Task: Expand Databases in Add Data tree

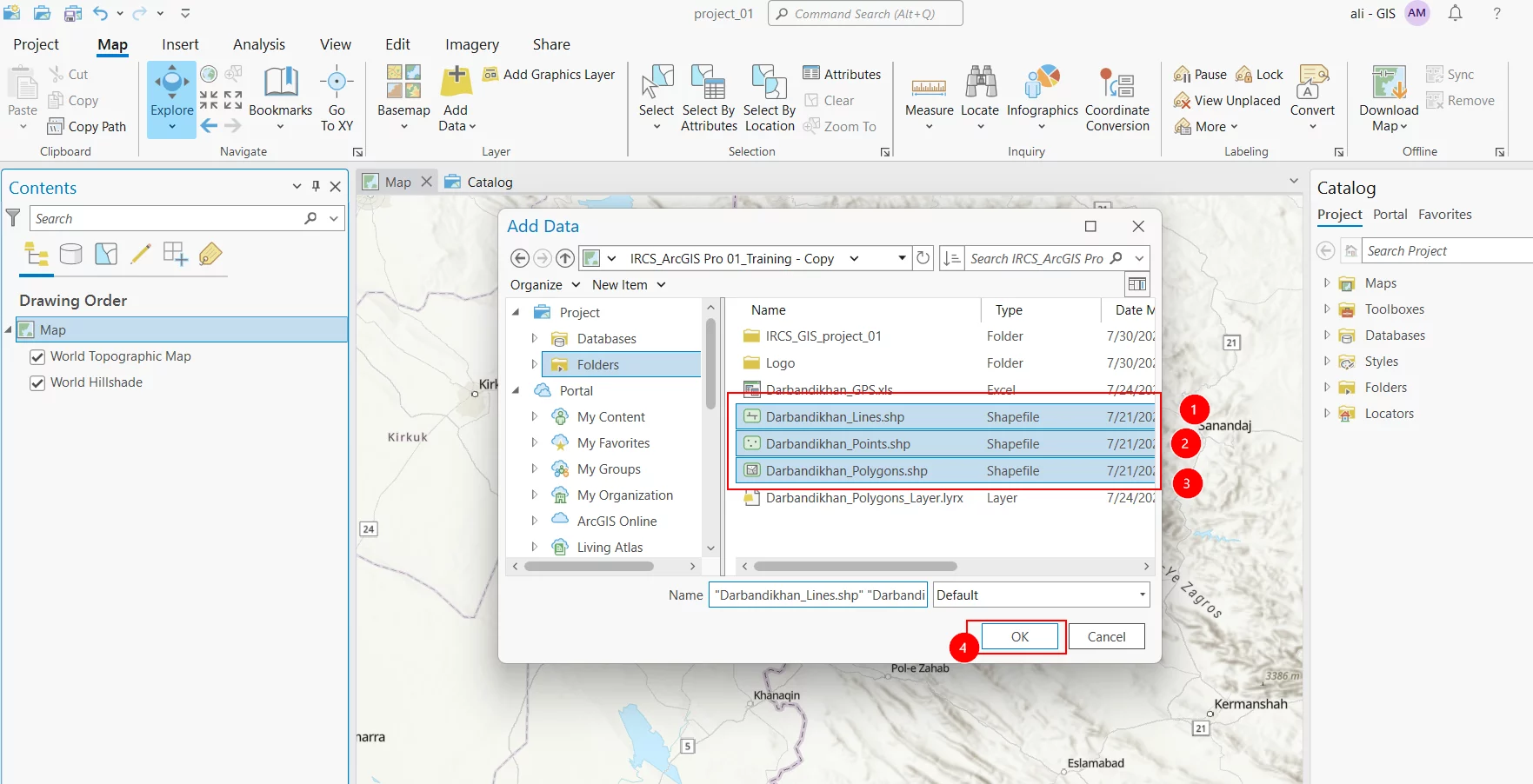Action: (534, 338)
